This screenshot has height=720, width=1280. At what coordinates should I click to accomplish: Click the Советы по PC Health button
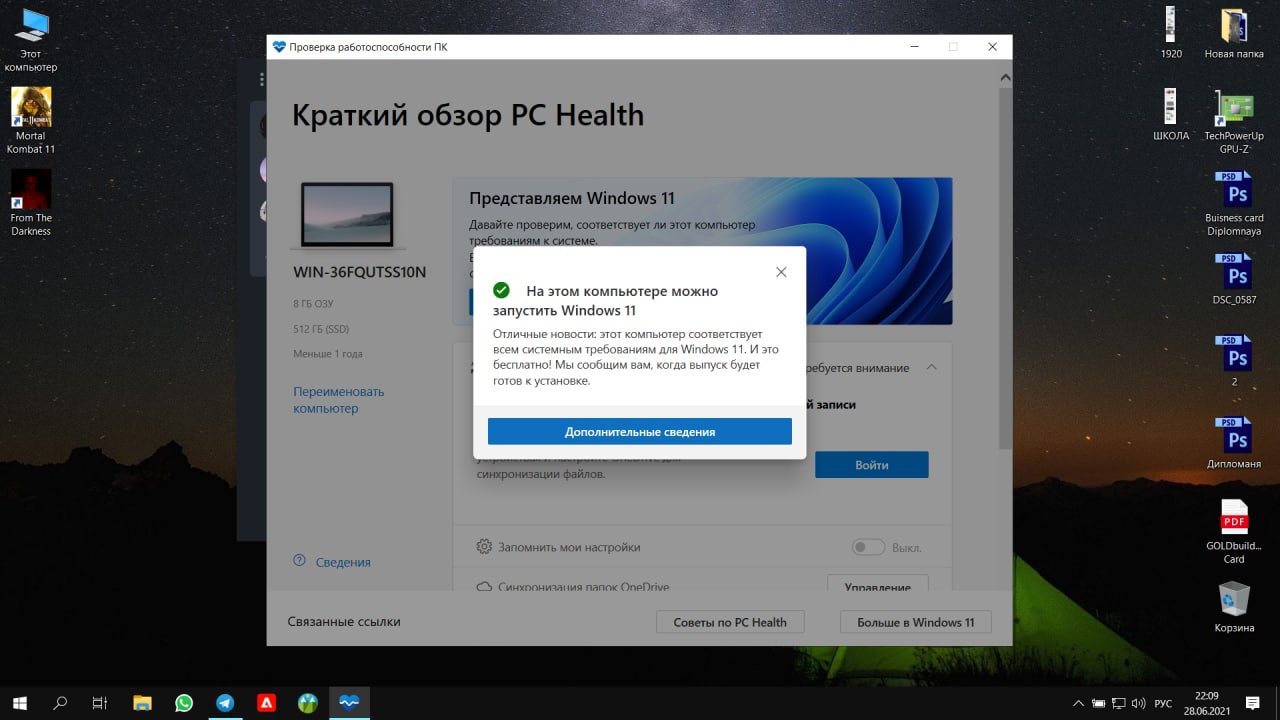tap(730, 622)
